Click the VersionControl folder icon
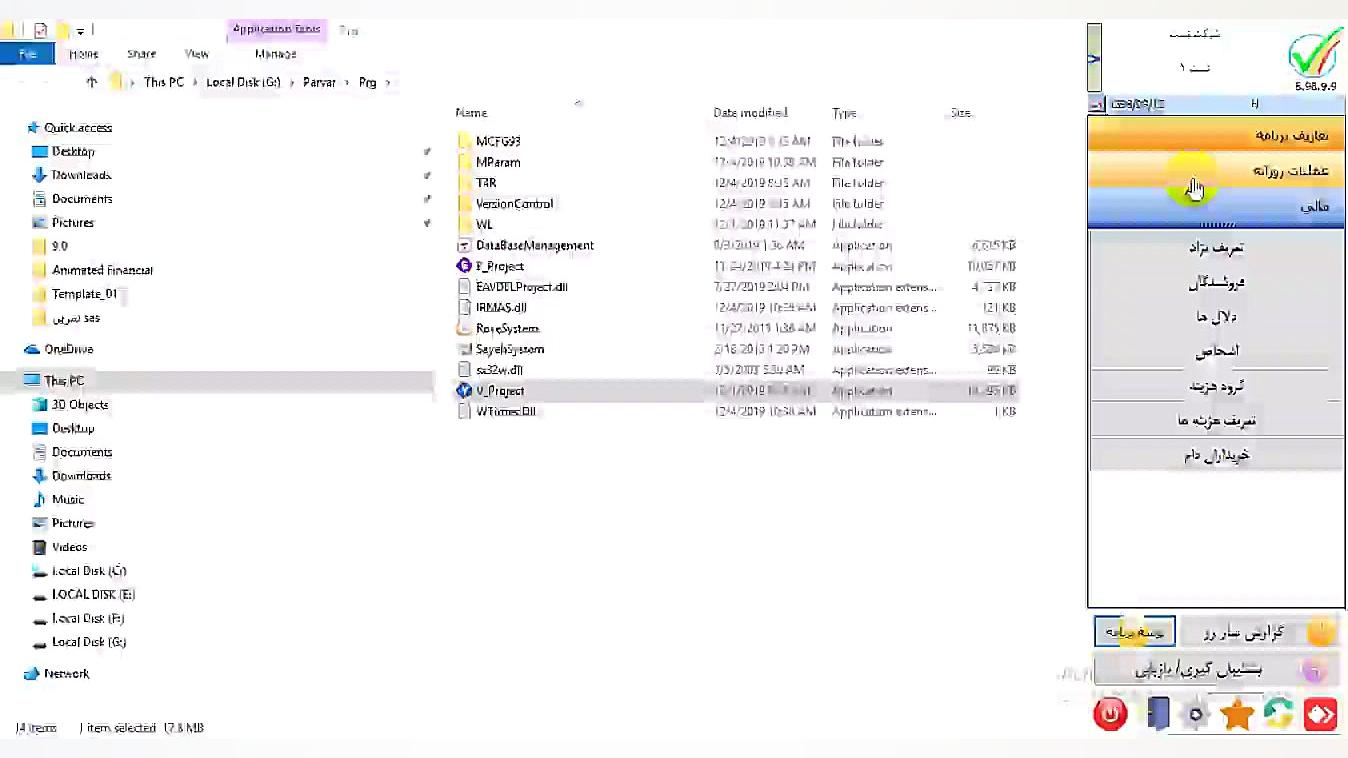Viewport: 1348px width, 758px height. click(464, 203)
